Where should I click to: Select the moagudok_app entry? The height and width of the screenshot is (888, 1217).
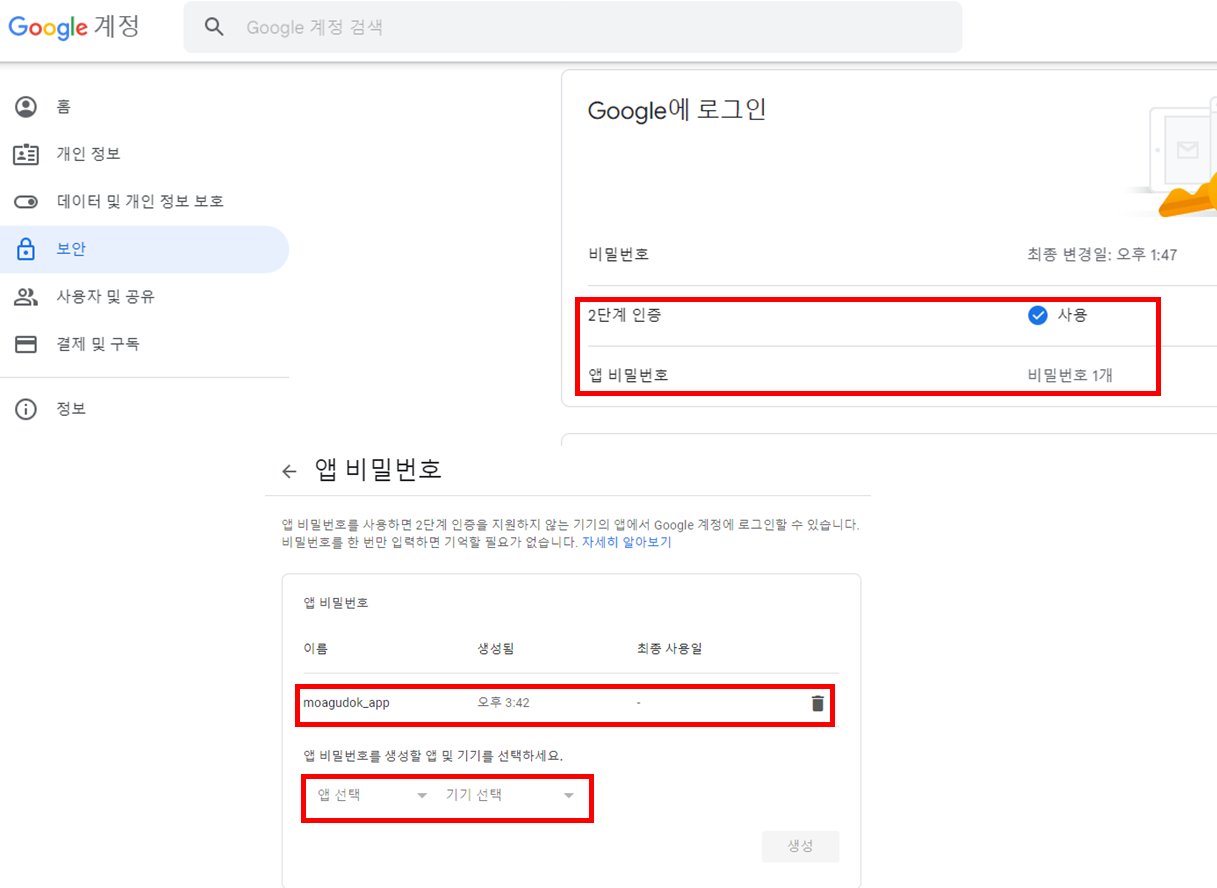[346, 703]
